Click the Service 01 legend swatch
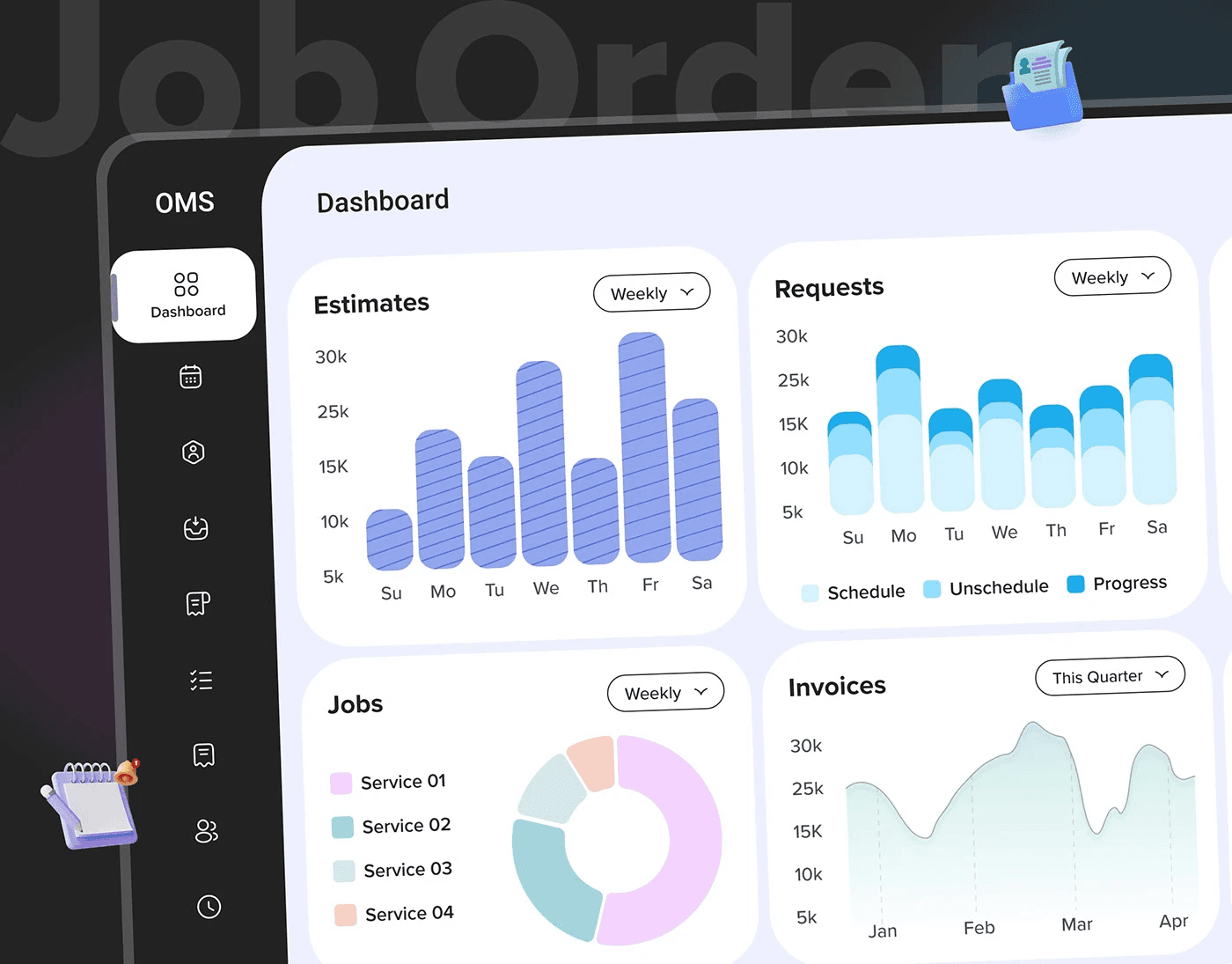The image size is (1232, 964). [x=341, y=784]
